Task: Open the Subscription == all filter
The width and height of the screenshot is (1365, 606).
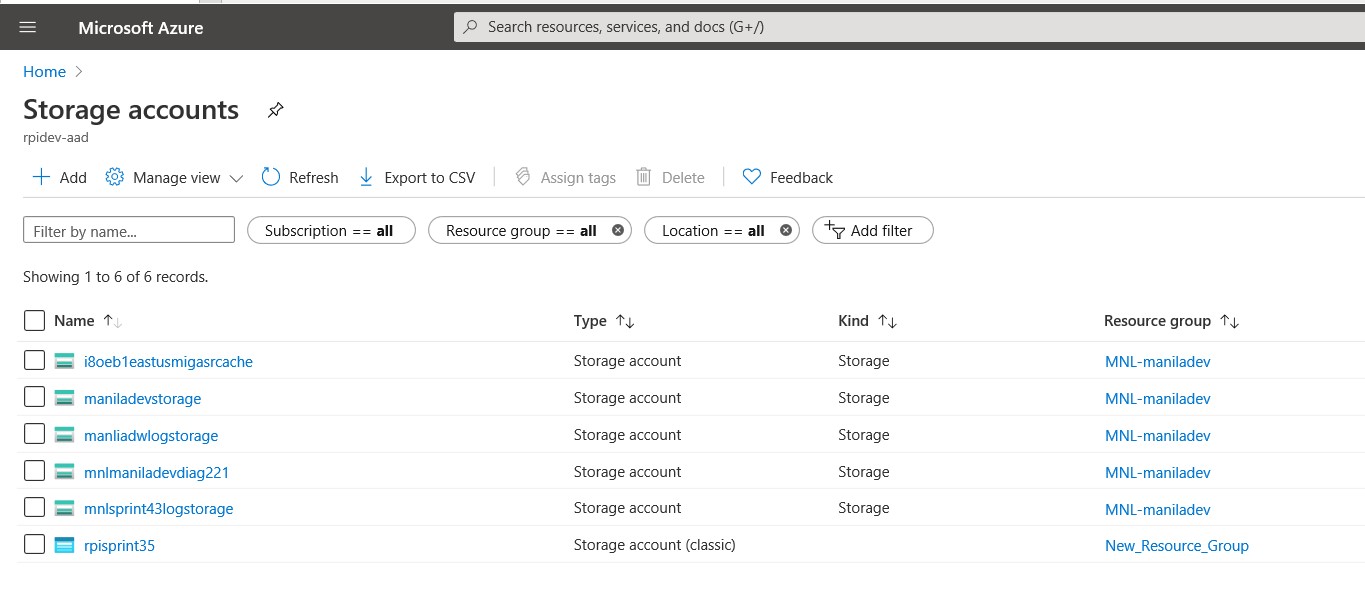Action: (x=330, y=231)
